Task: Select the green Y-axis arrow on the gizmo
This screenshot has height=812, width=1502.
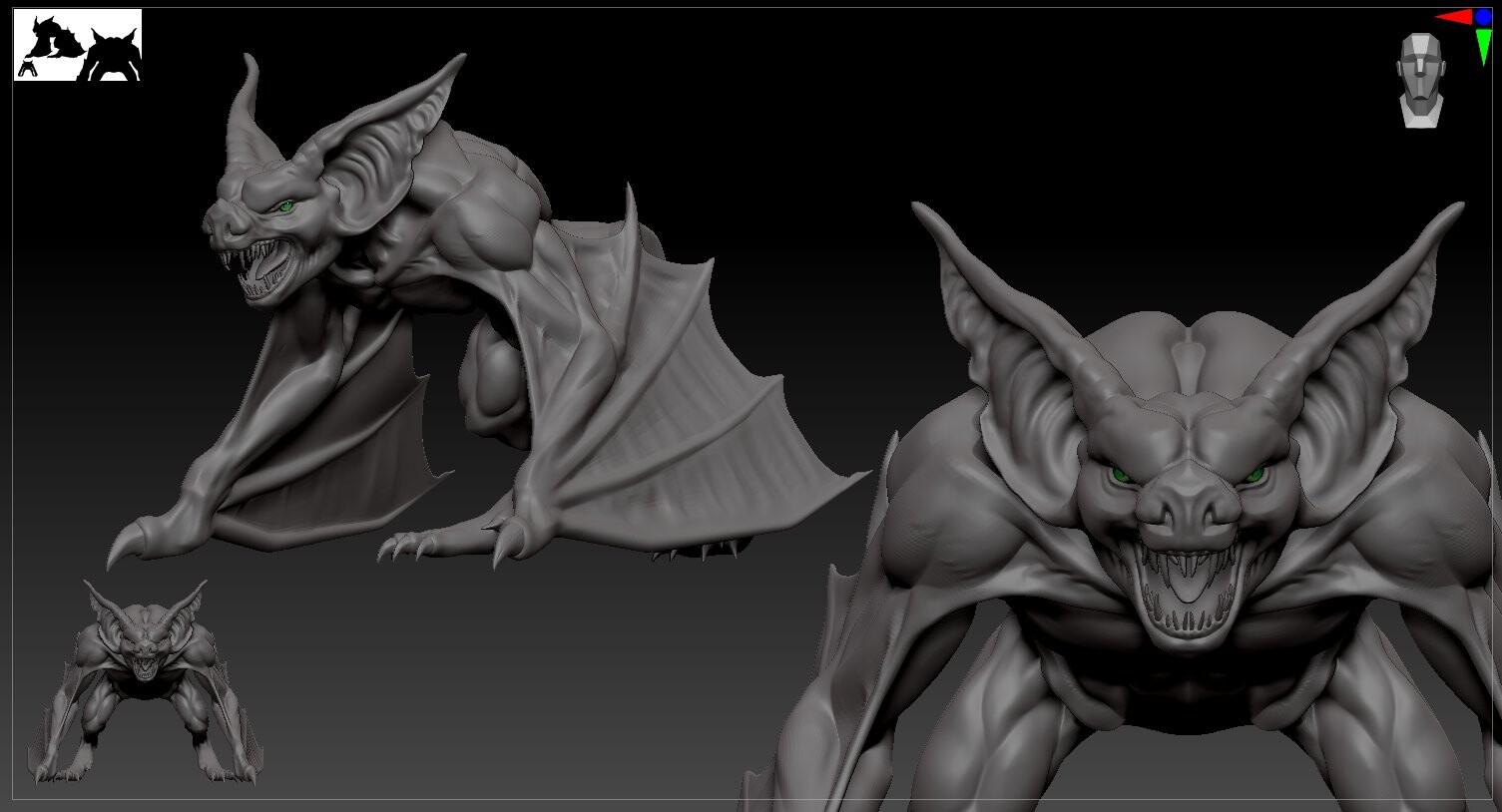Action: (x=1483, y=42)
